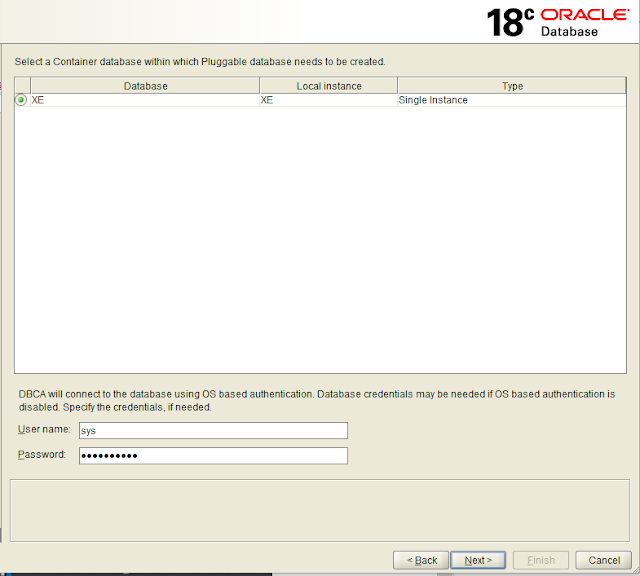The height and width of the screenshot is (576, 640).
Task: Click the Database column header
Action: [x=145, y=86]
